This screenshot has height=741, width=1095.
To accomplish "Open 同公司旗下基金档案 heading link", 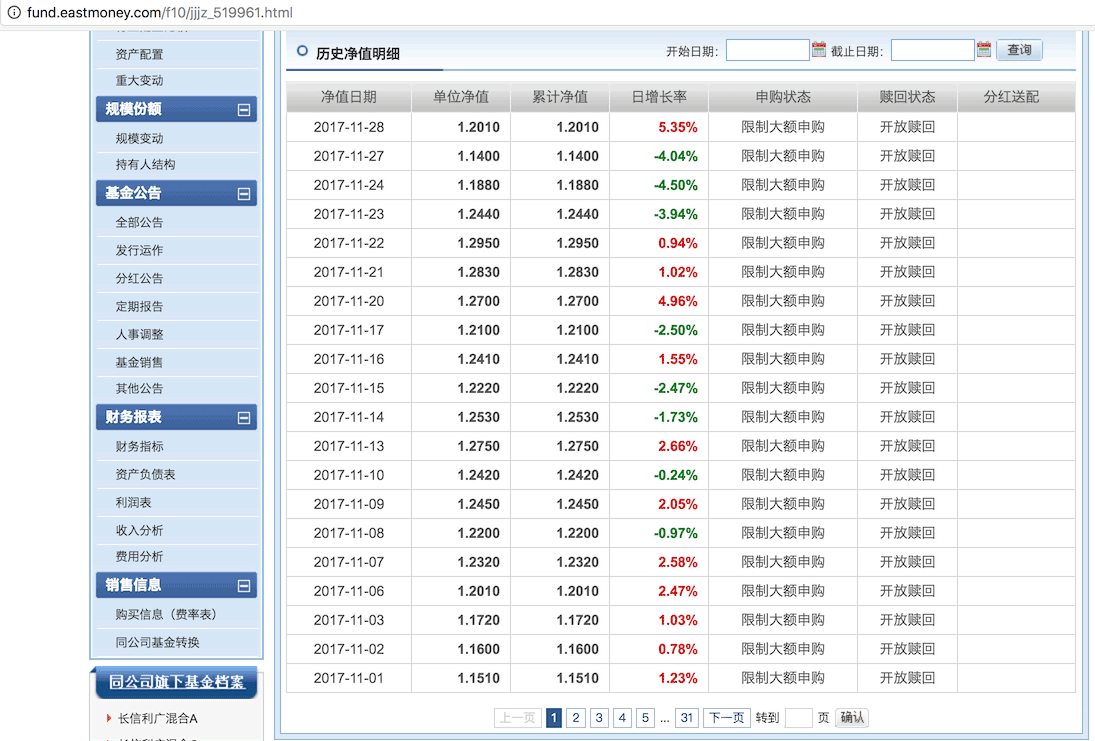I will (177, 682).
